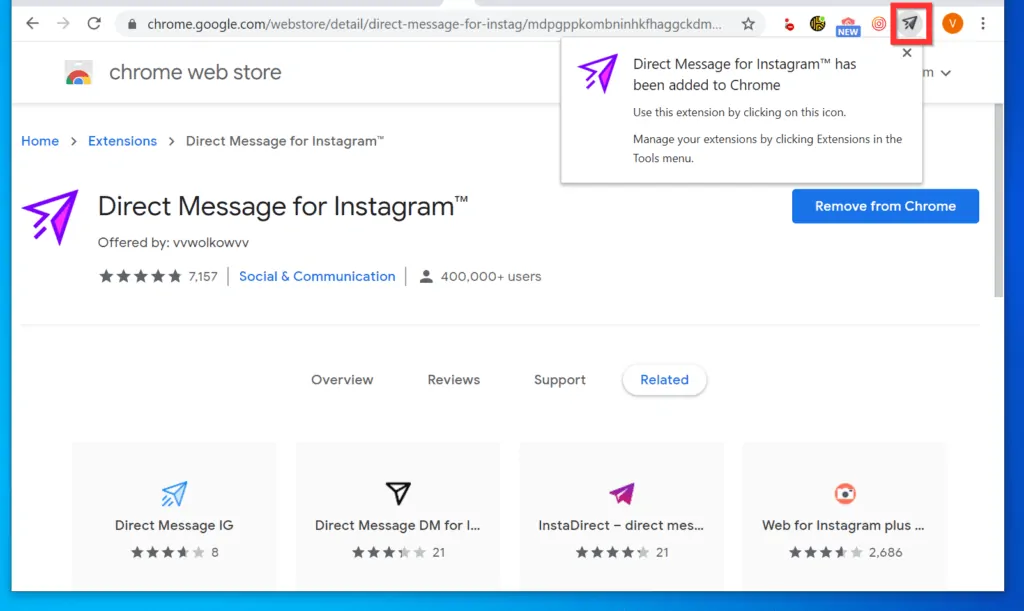Click the black triangle icon of Direct Message DM
Viewport: 1024px width, 611px height.
(x=398, y=494)
